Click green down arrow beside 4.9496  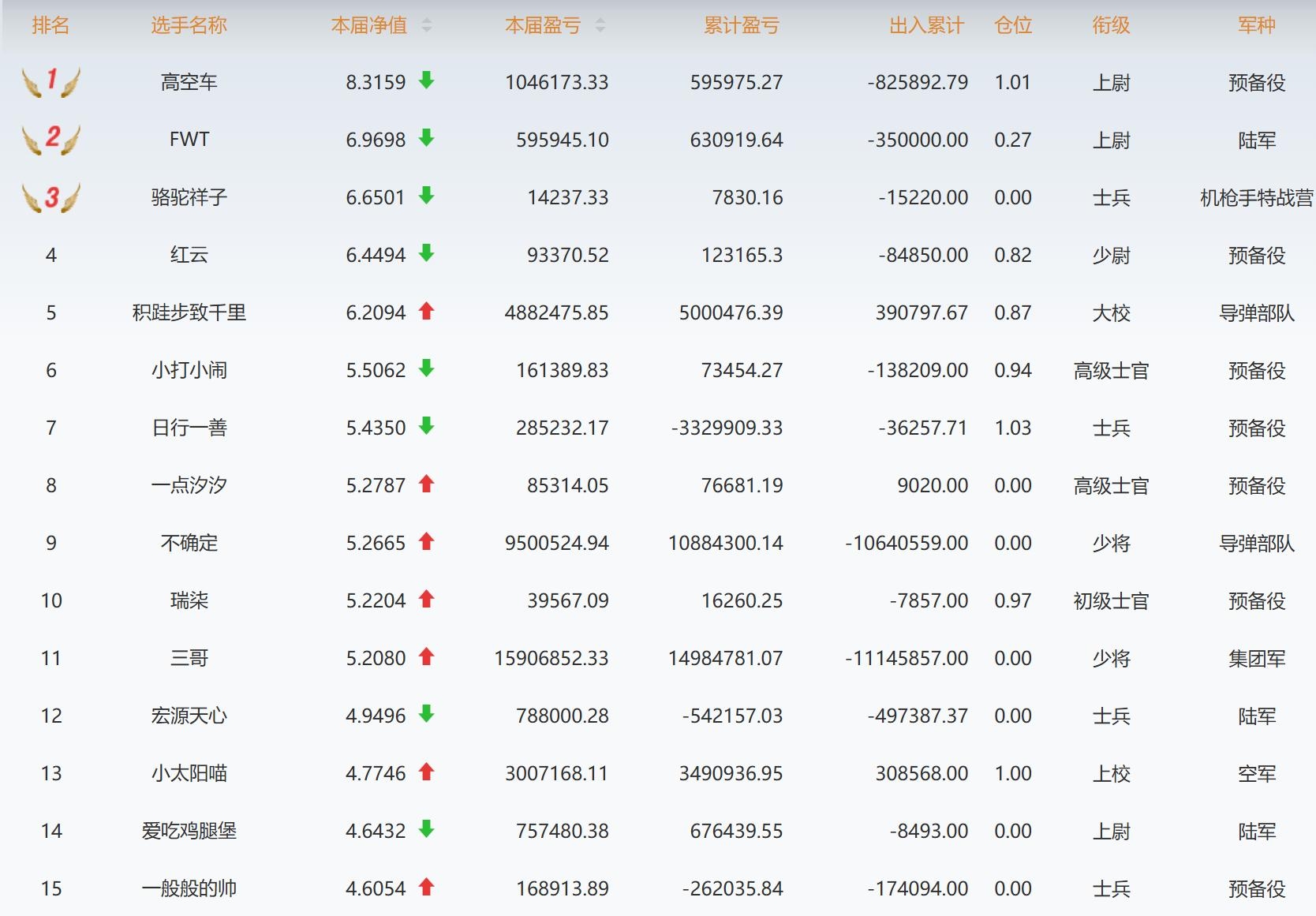pos(427,715)
